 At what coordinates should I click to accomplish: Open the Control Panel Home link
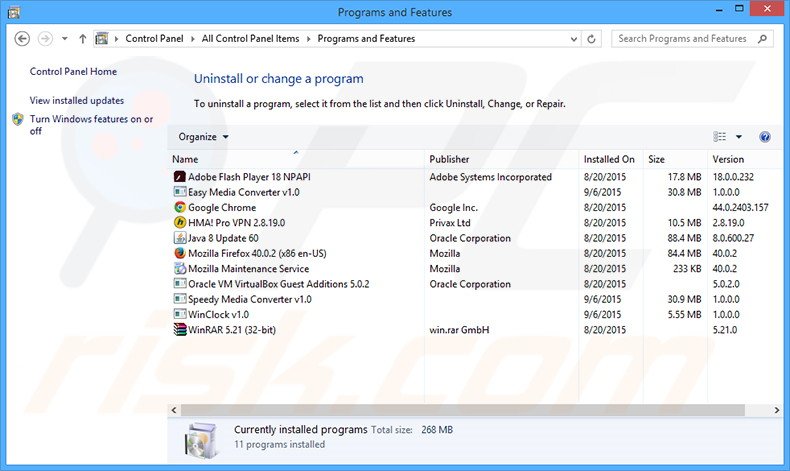pos(73,72)
